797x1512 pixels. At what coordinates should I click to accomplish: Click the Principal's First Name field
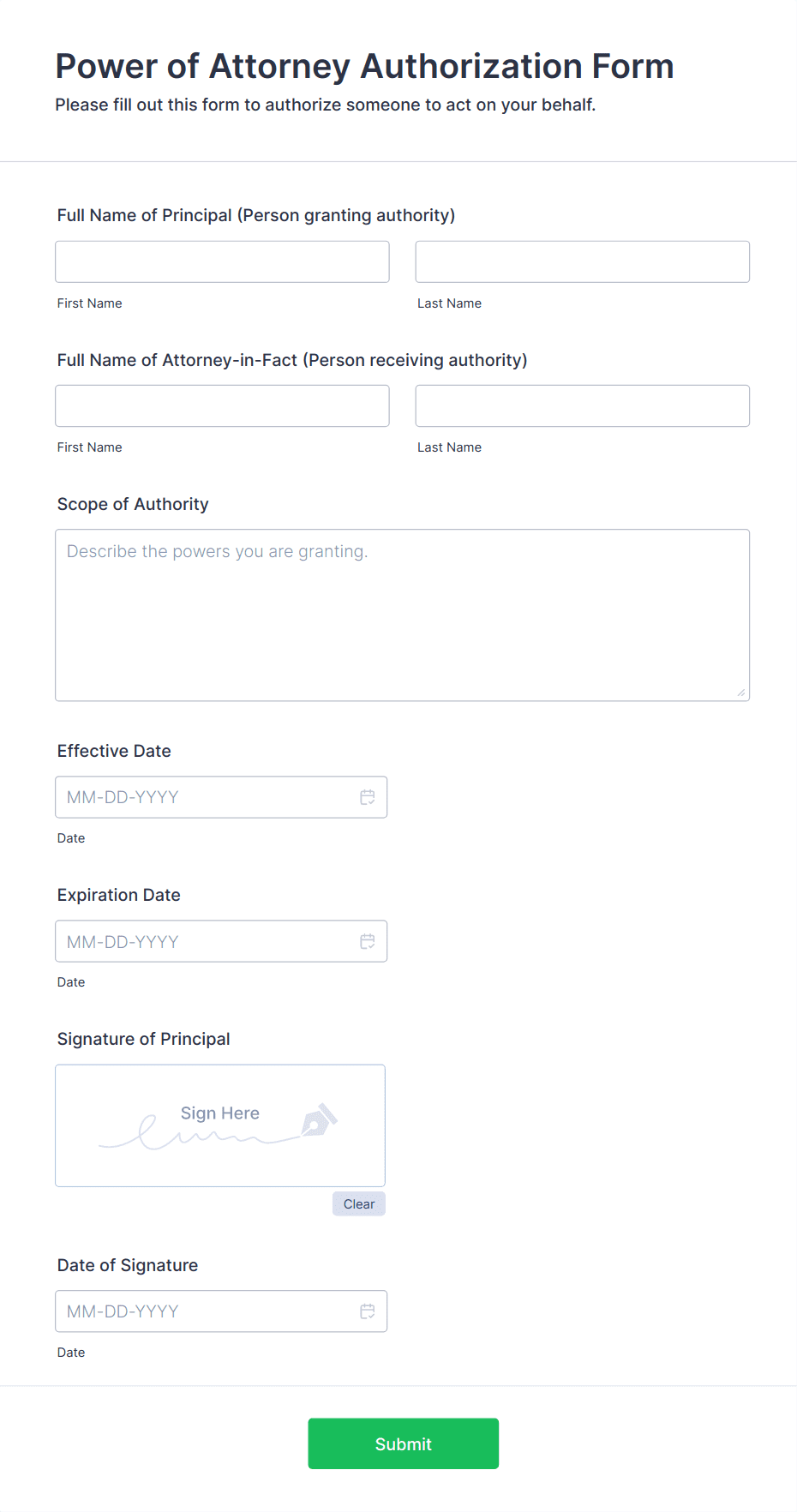(x=222, y=261)
